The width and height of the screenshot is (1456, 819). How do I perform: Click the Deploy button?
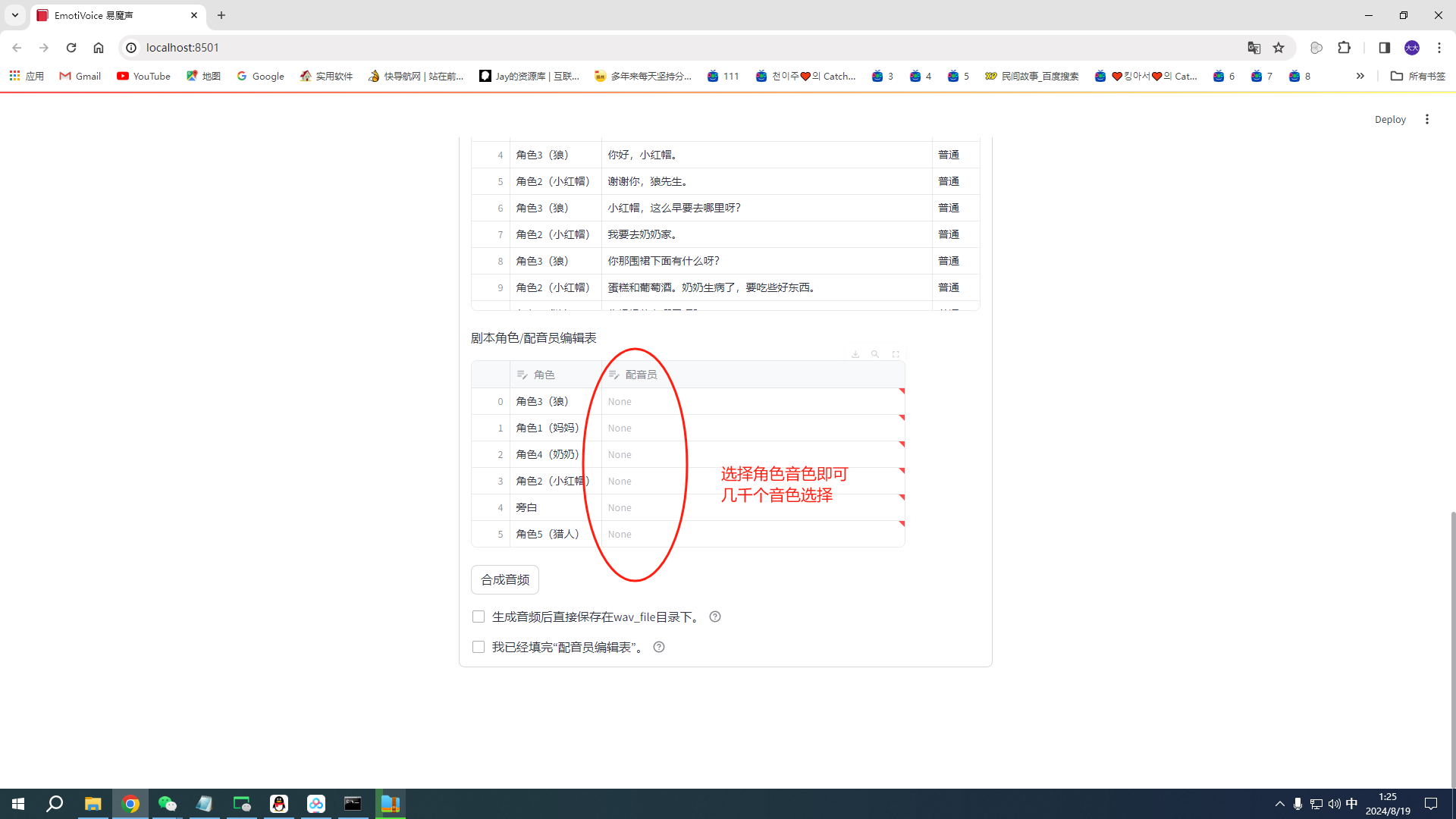point(1390,119)
